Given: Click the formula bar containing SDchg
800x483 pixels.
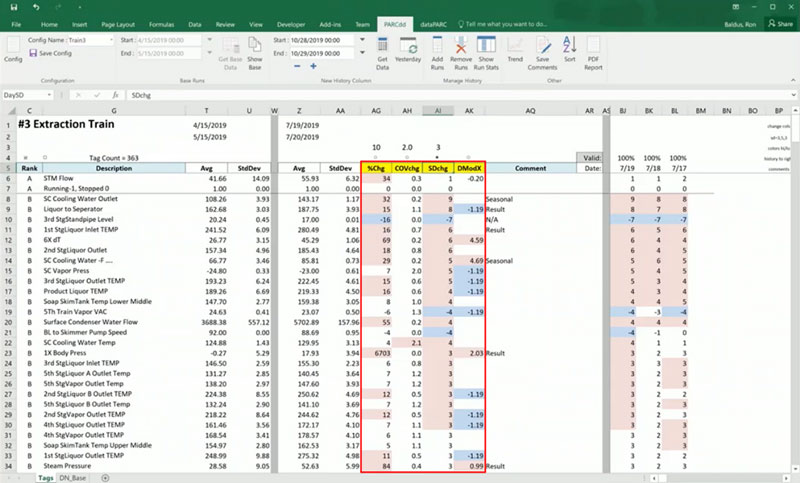Looking at the screenshot, I should (457, 95).
